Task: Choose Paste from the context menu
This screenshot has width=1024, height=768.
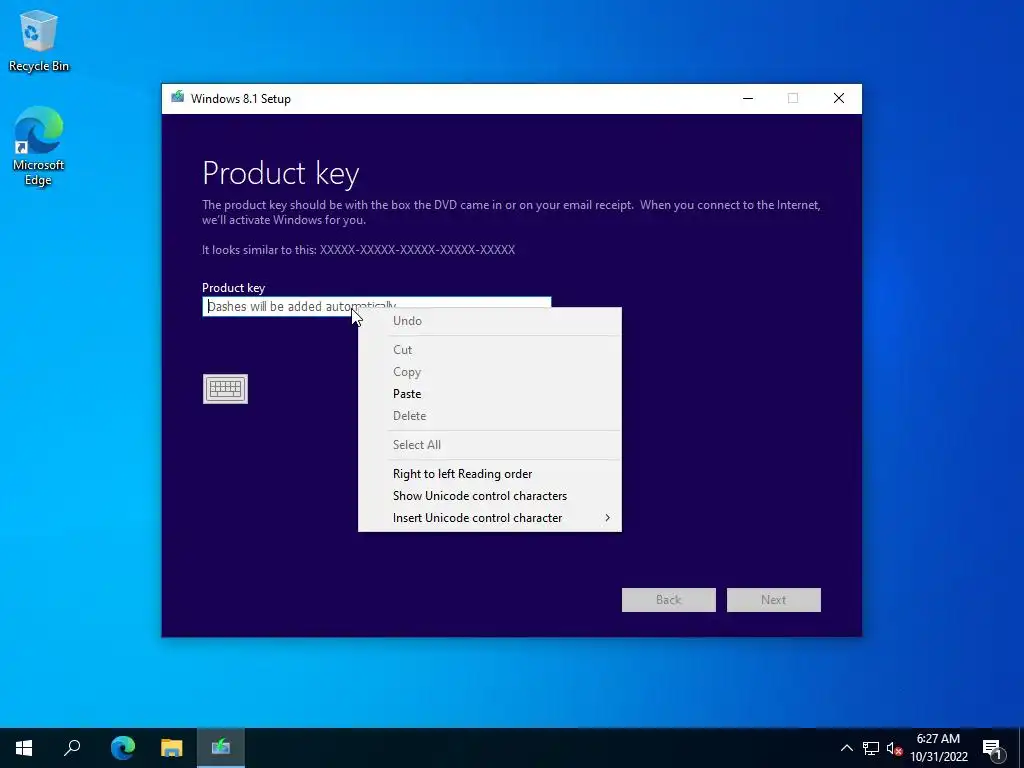Action: [x=490, y=394]
